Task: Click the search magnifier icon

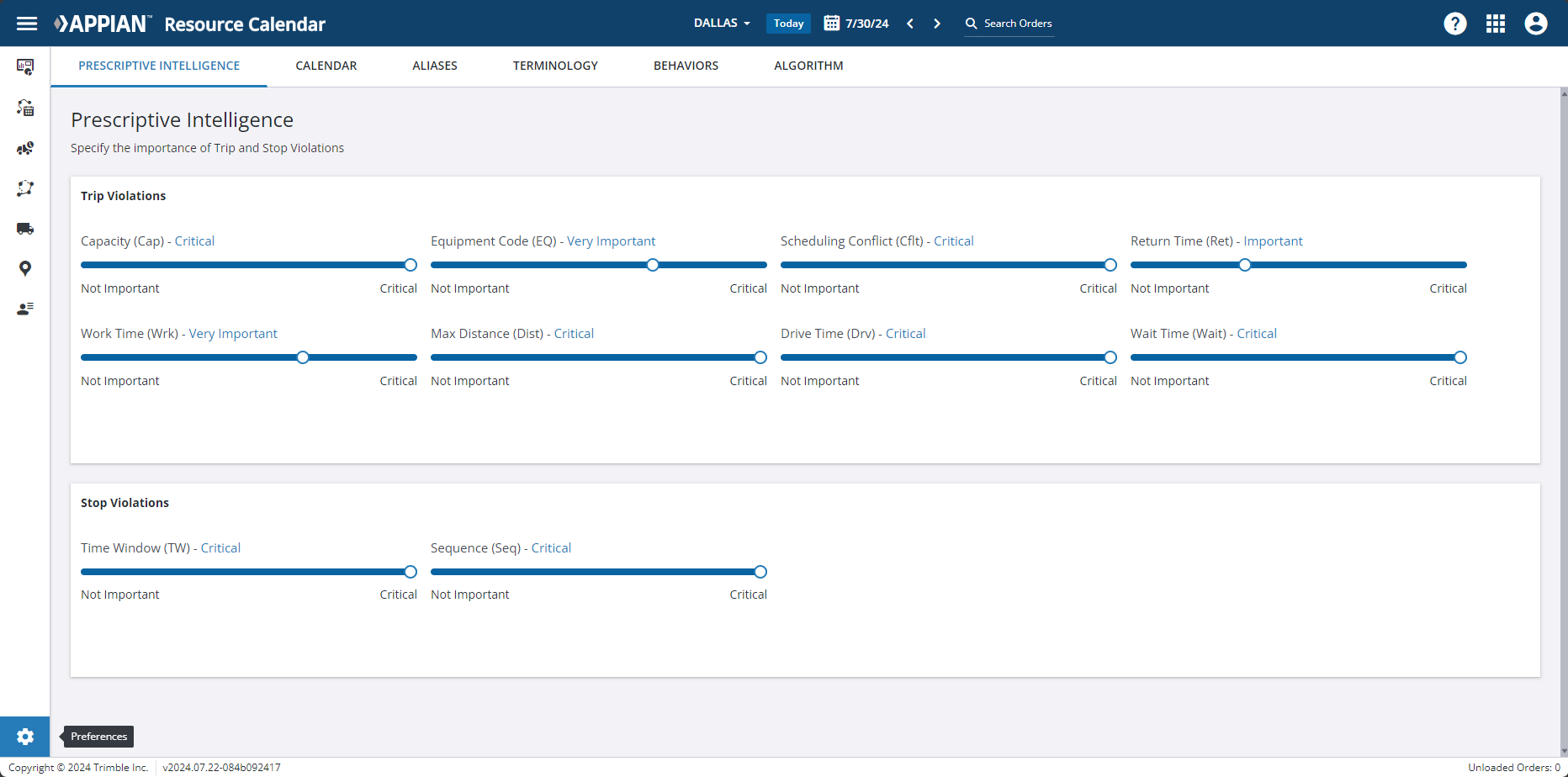Action: pos(972,24)
